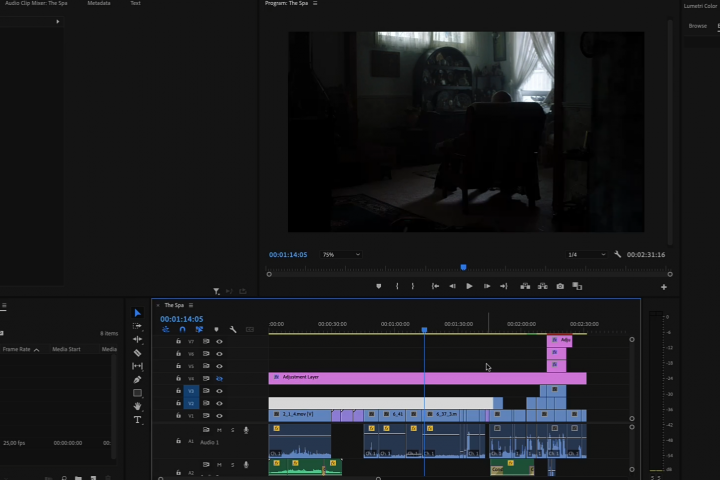Add marker in Program monitor
The width and height of the screenshot is (720, 480).
378,286
